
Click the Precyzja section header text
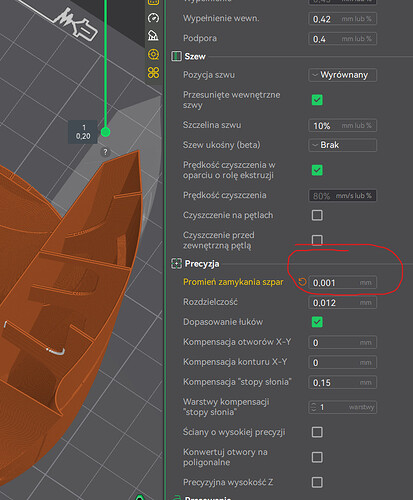[x=202, y=264]
